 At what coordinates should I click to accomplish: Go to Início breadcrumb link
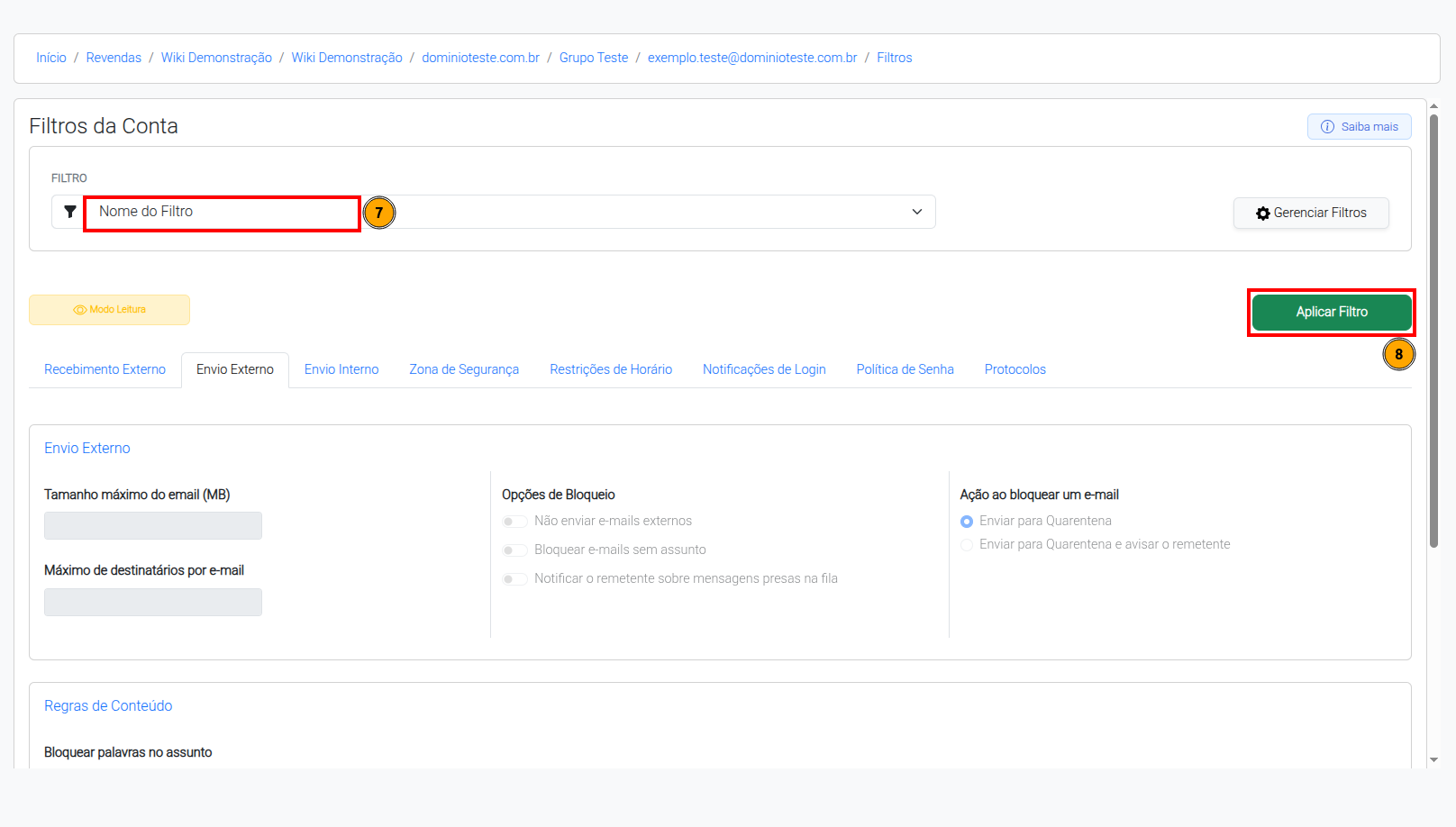point(51,58)
